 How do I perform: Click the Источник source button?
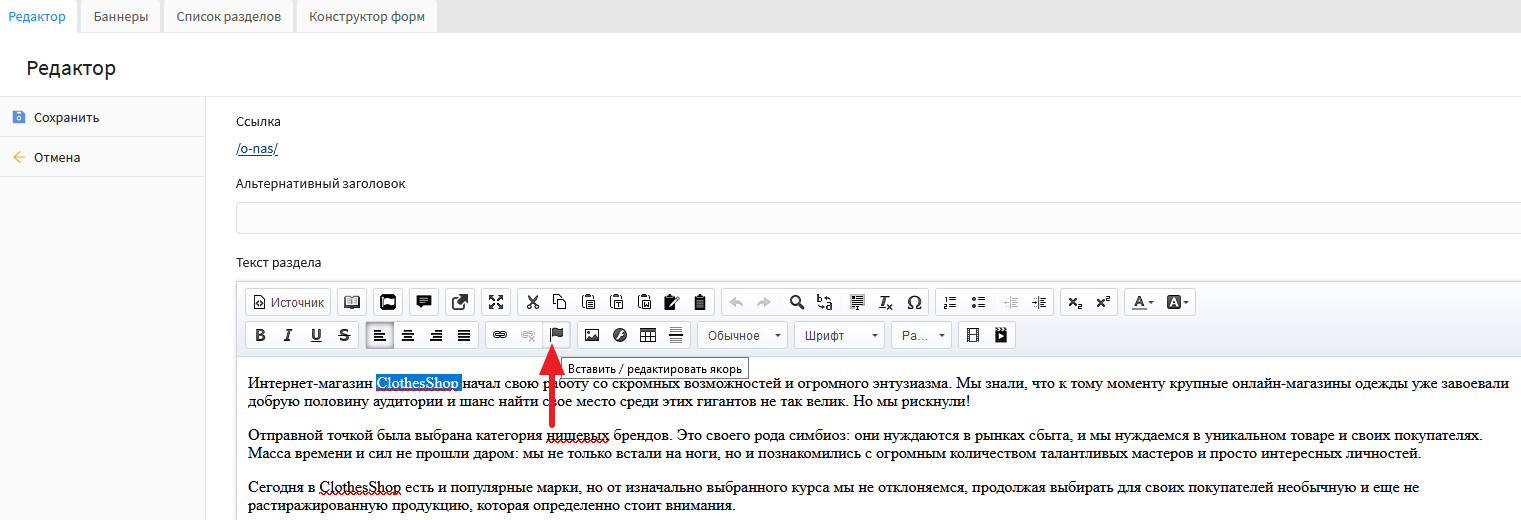288,302
